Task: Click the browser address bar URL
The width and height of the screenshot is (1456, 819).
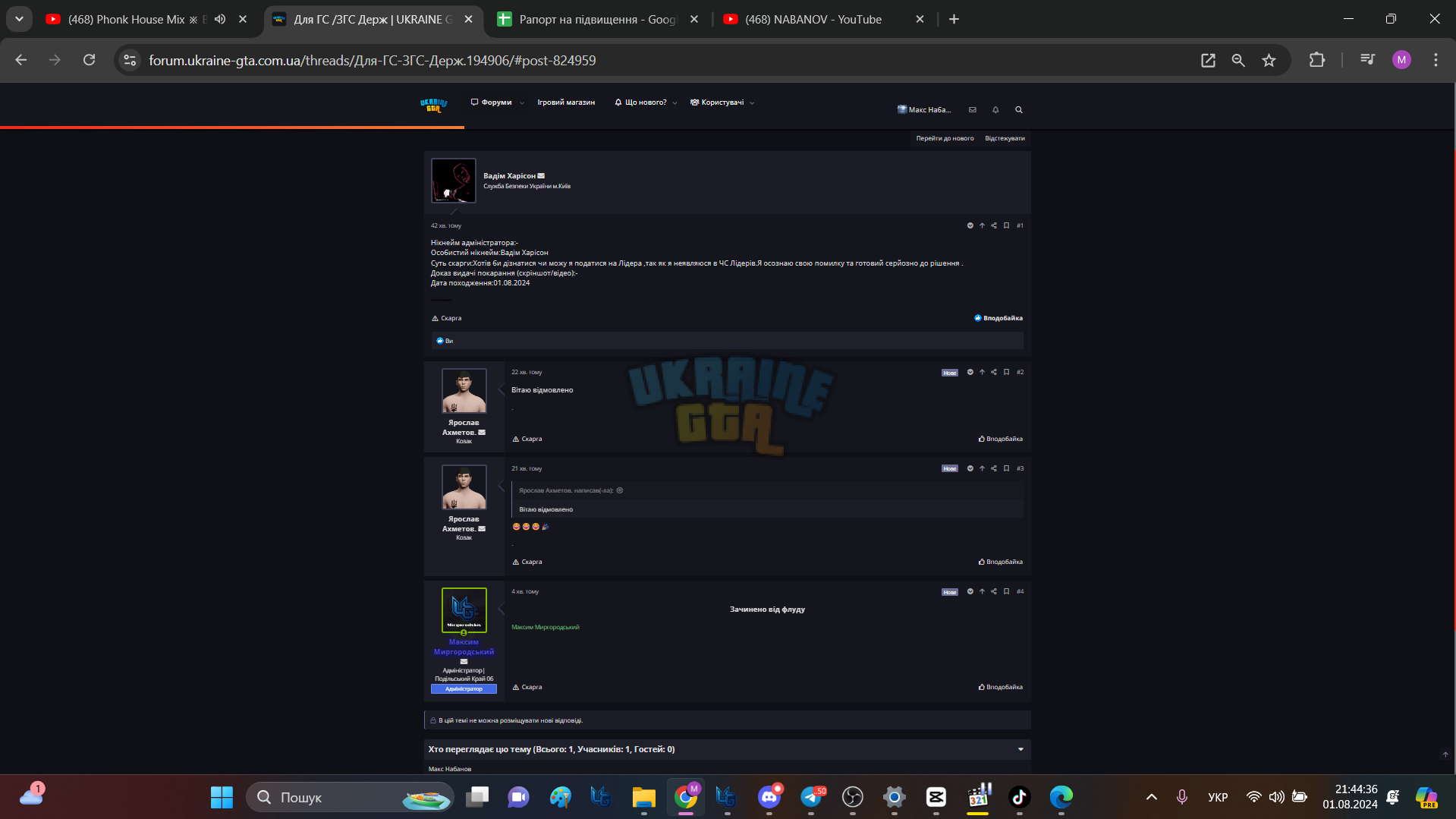Action: pos(372,60)
